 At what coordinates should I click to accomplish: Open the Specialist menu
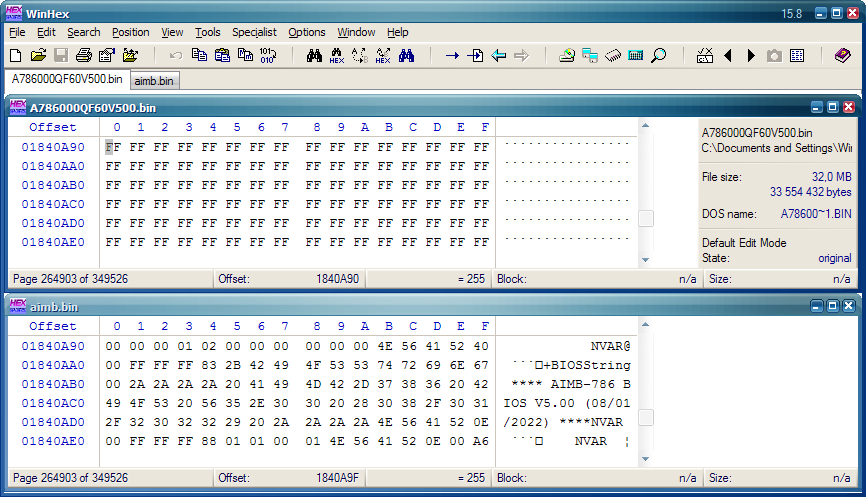(254, 32)
